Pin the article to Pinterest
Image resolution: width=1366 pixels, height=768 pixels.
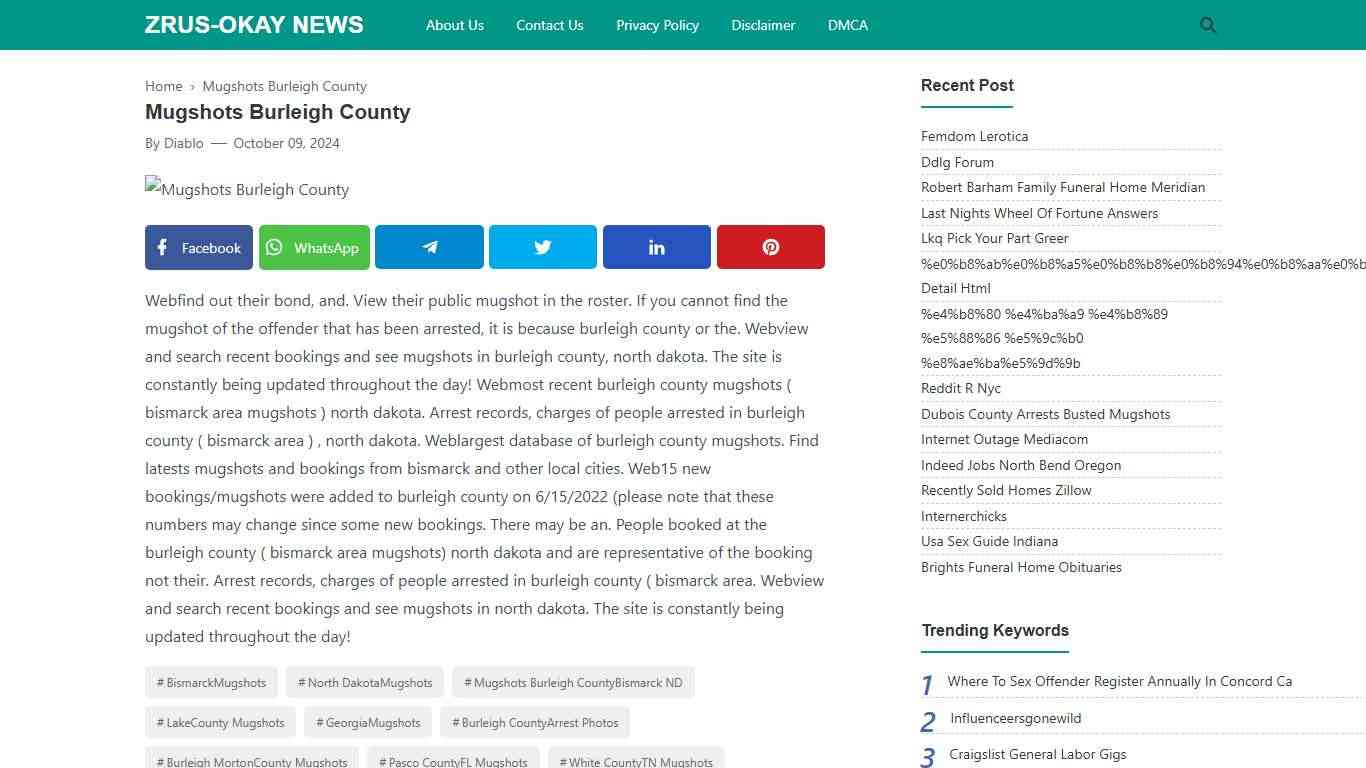coord(770,247)
